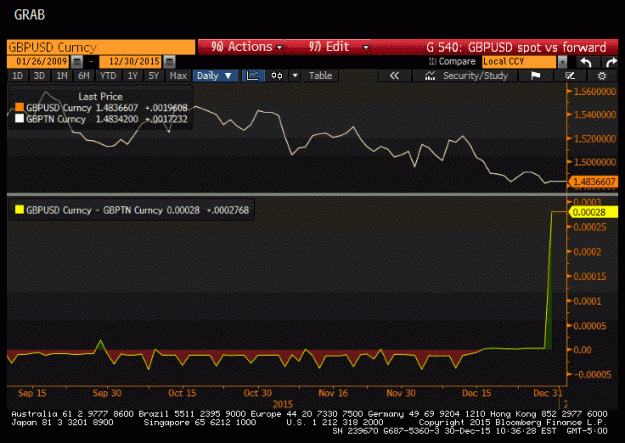Select the candlestick chart type icon
This screenshot has width=625, height=443.
277,76
